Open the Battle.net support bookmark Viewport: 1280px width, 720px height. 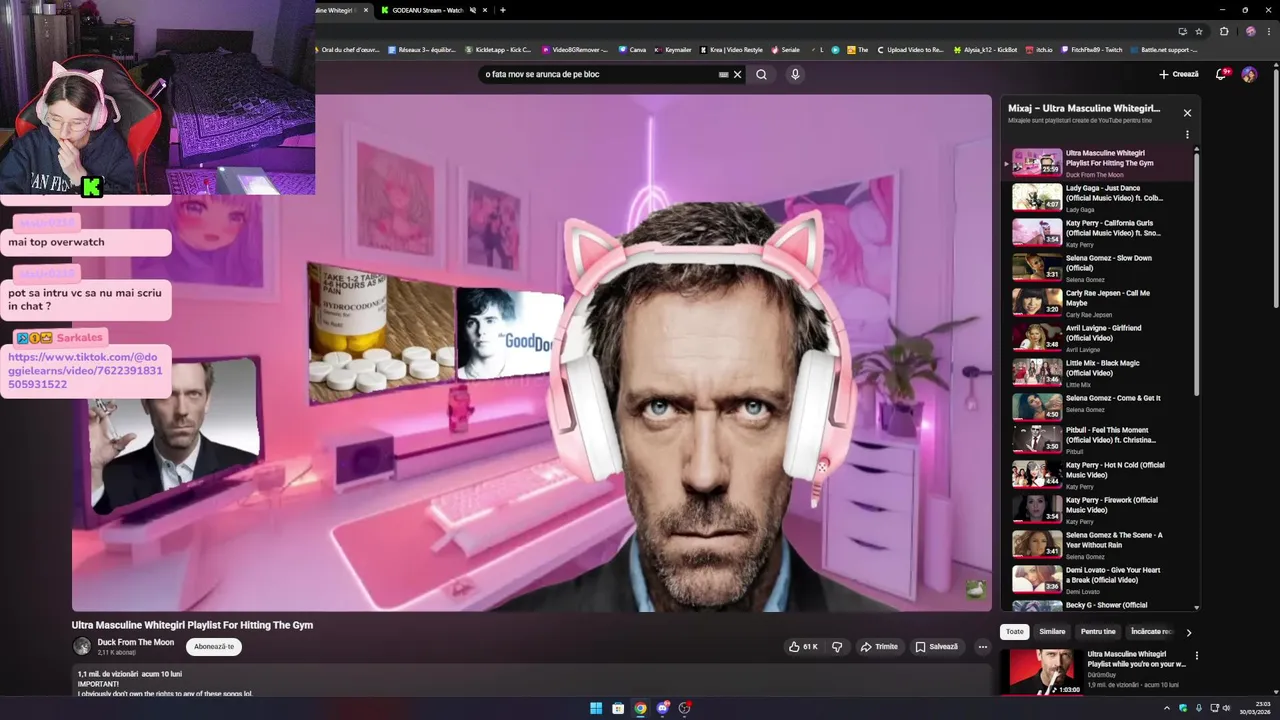[1163, 49]
